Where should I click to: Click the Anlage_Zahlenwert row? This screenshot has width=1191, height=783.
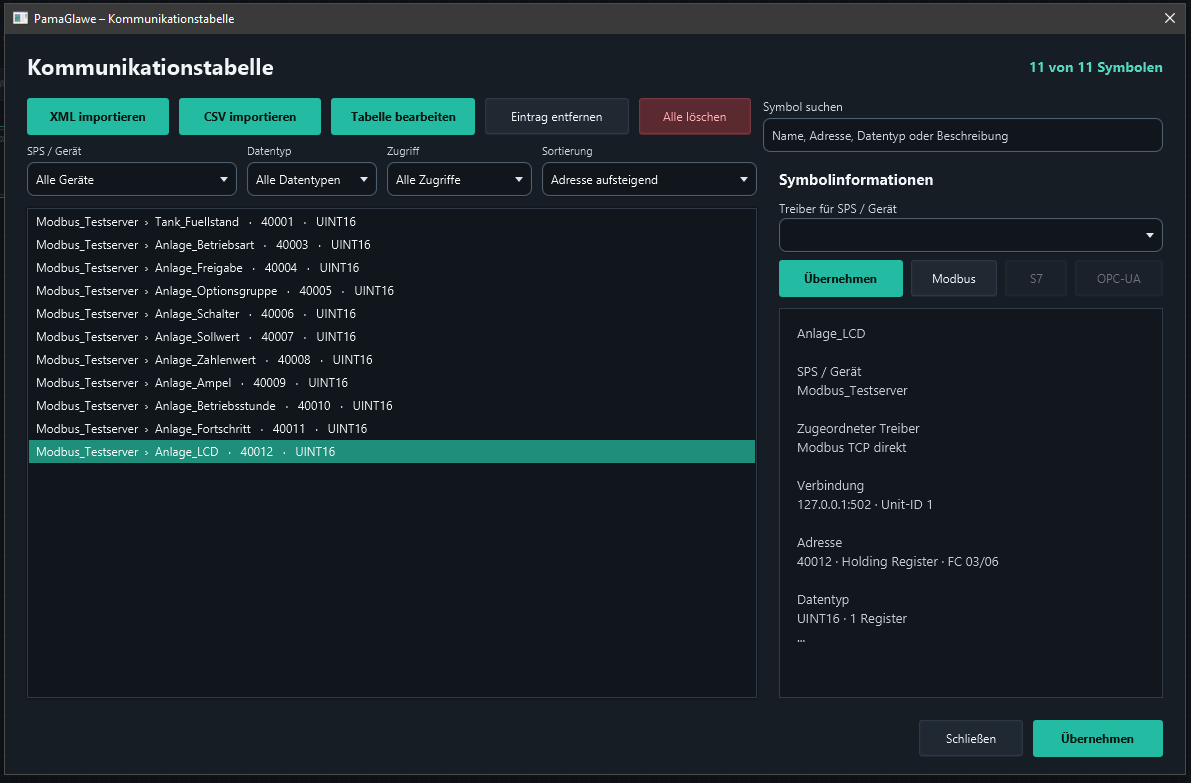[x=392, y=360]
